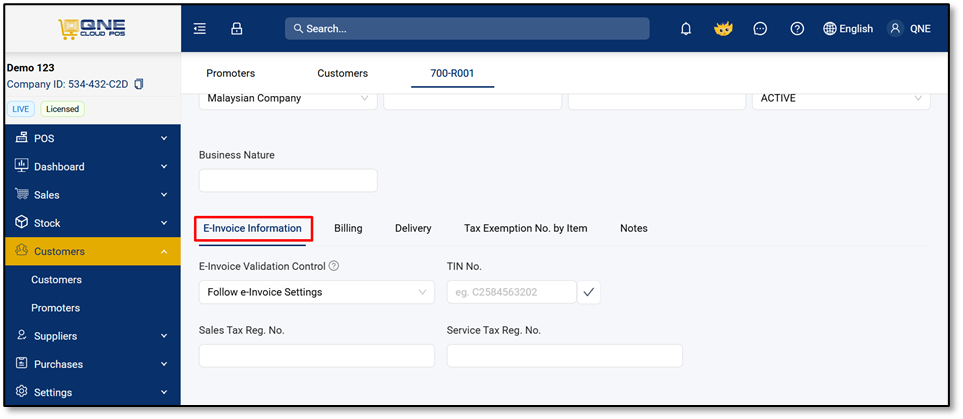Open the E-Invoice Information tab

[252, 228]
